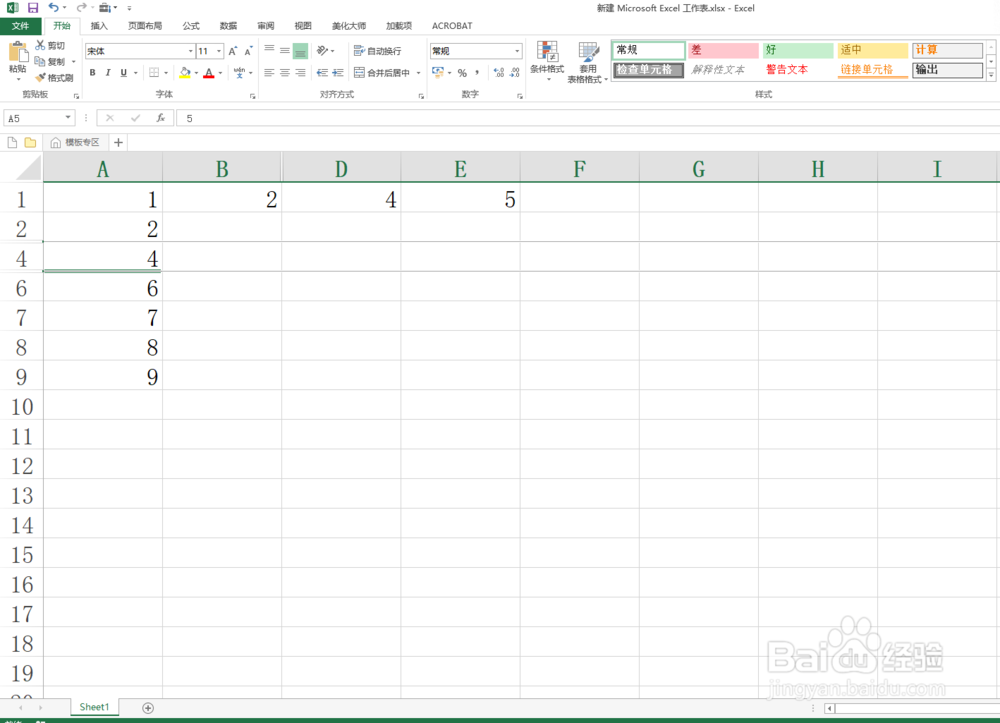Viewport: 1000px width, 723px height.
Task: Click the Copy (复制) icon
Action: click(40, 61)
